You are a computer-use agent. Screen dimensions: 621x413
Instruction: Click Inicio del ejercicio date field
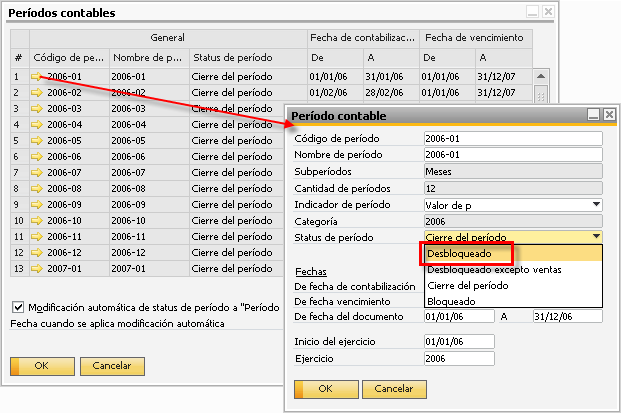pos(459,341)
